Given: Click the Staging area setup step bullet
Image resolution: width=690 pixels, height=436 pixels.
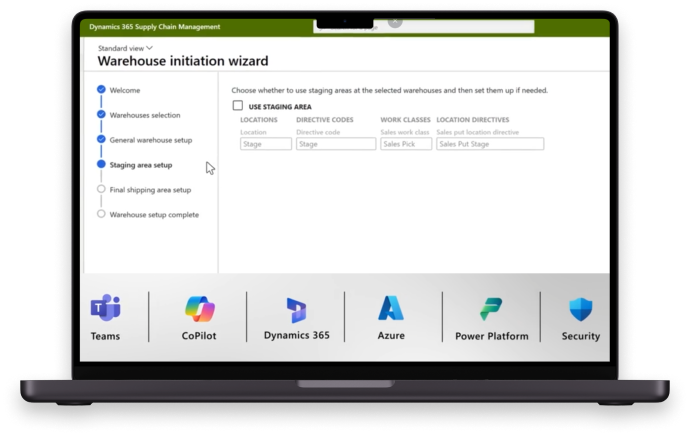Looking at the screenshot, I should [101, 164].
